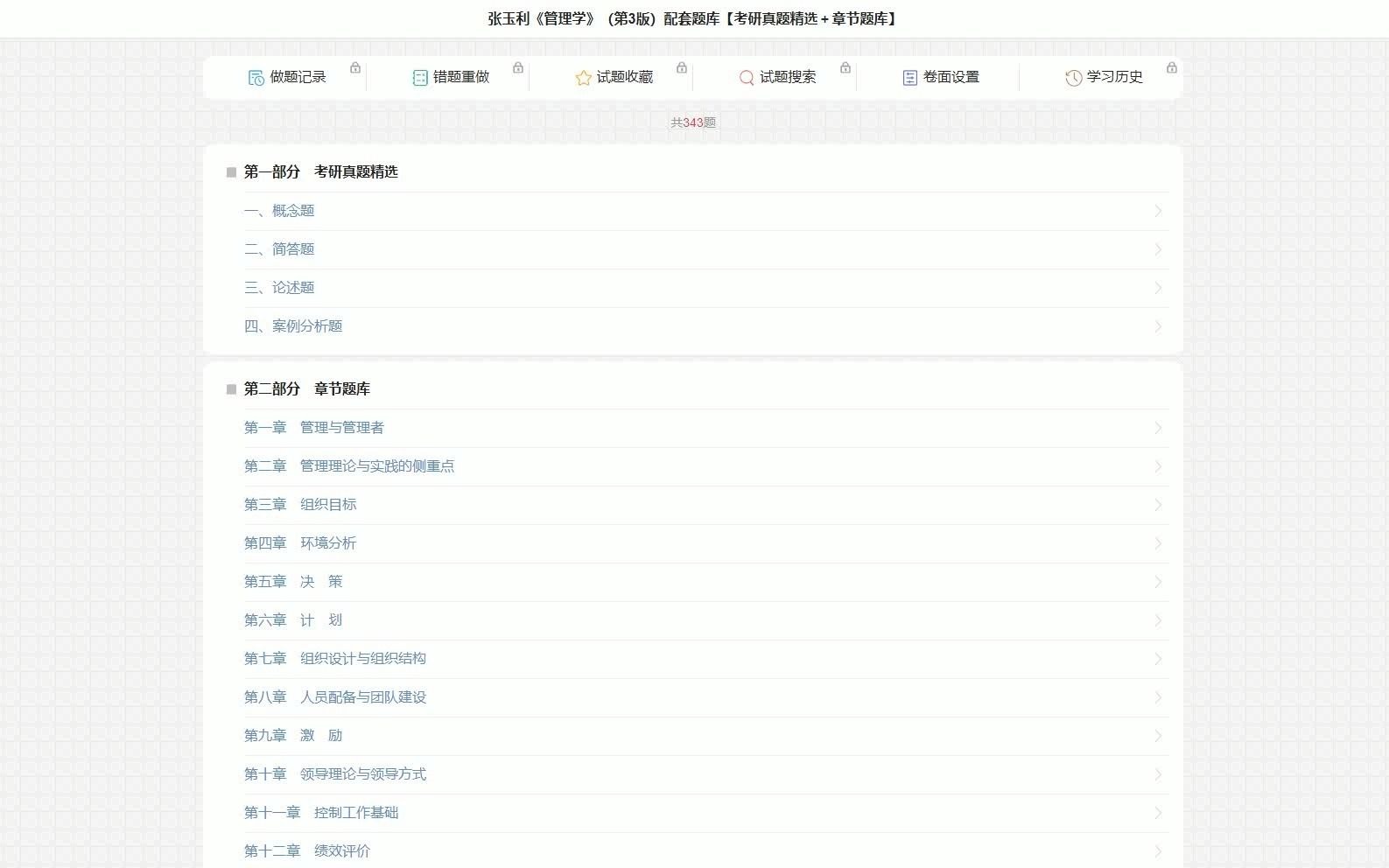Expand the 第六章 计划 chevron

tap(1158, 620)
